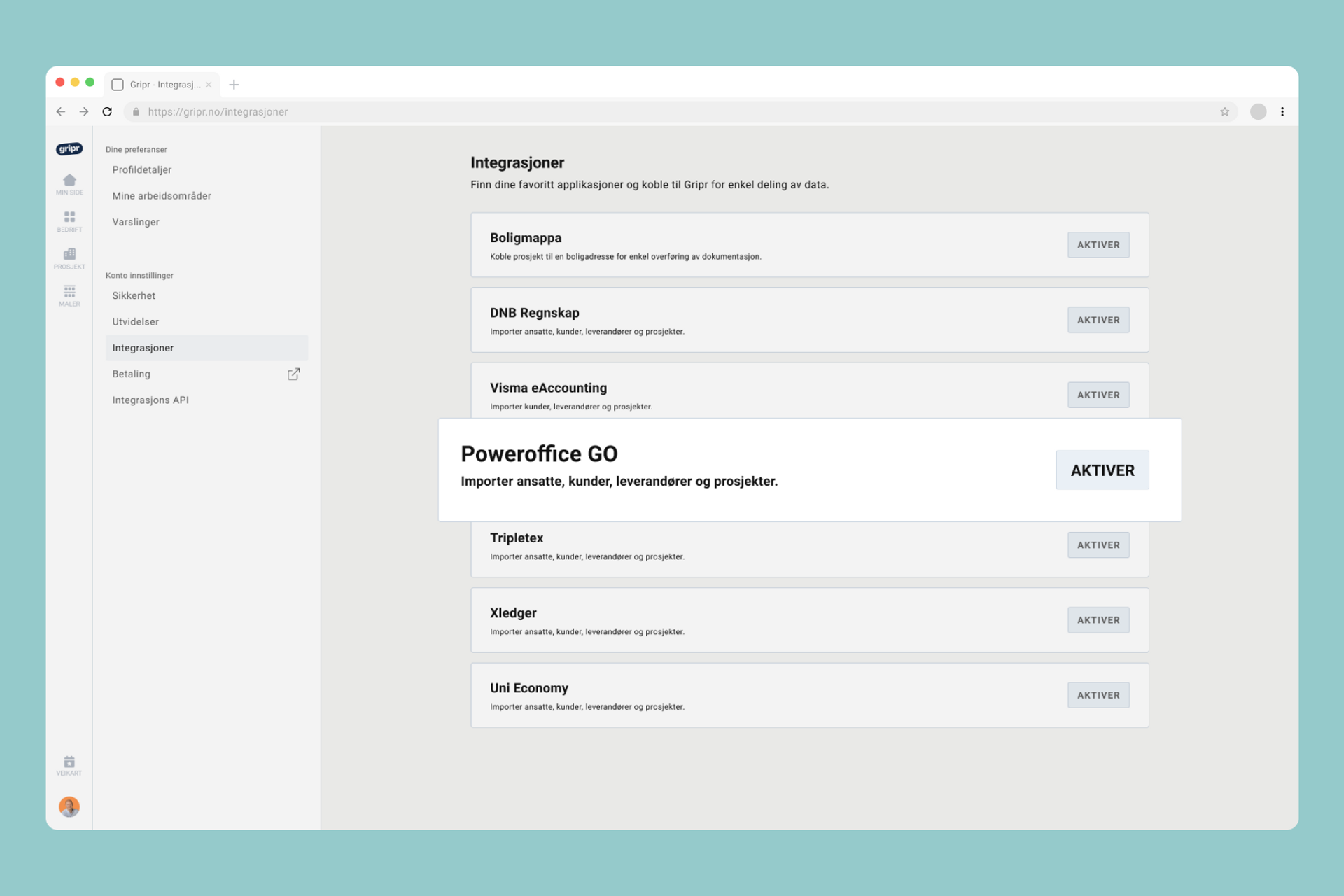Click the Gripr logo icon
The height and width of the screenshot is (896, 1344).
pyautogui.click(x=69, y=148)
